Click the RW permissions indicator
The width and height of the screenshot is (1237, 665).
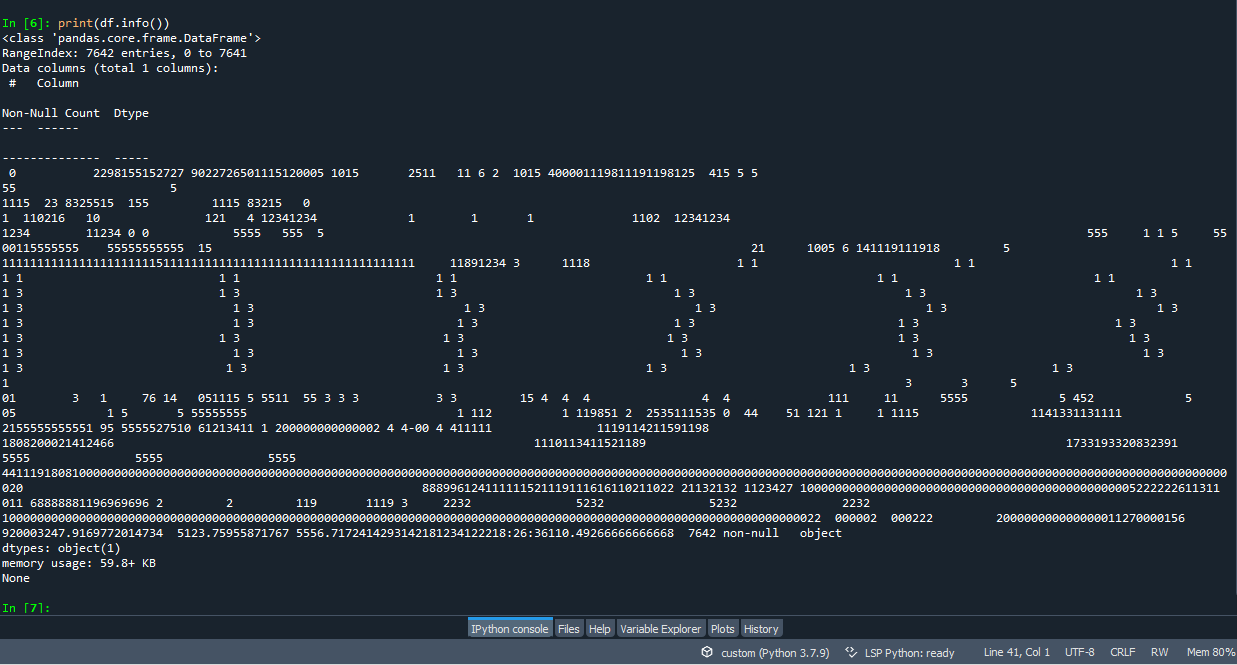[x=1159, y=652]
